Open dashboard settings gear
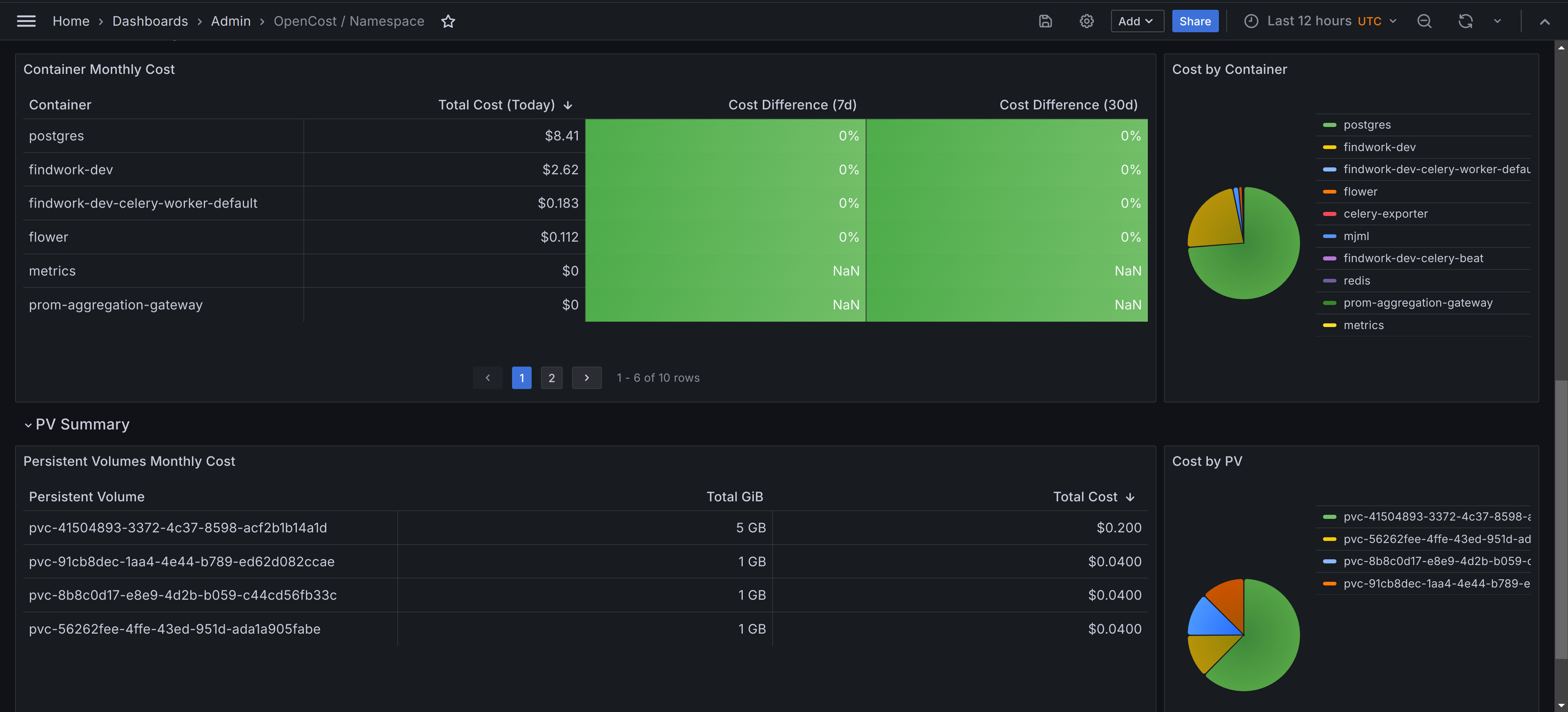Screen dimensions: 1568x712 tap(1087, 21)
